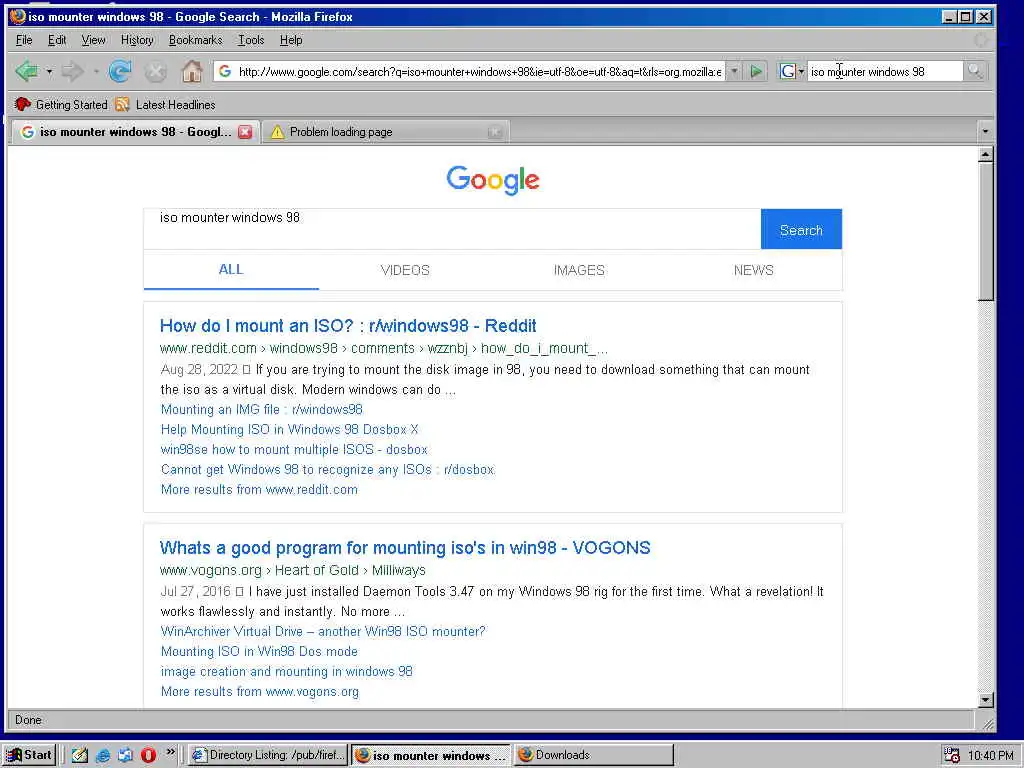This screenshot has height=768, width=1024.
Task: Open the Forward button history dropdown arrow
Action: (96, 71)
